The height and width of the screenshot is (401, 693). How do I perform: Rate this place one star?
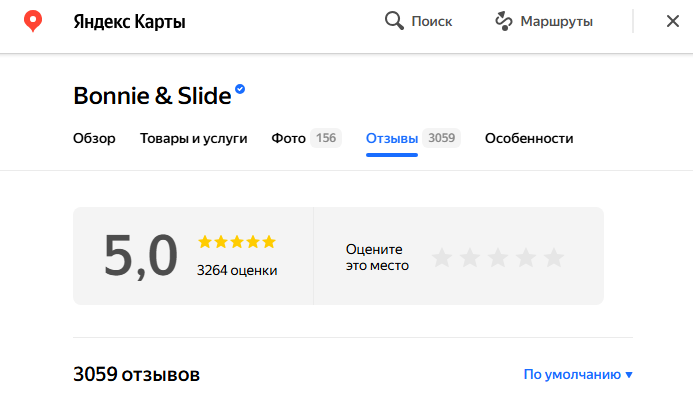click(x=442, y=258)
